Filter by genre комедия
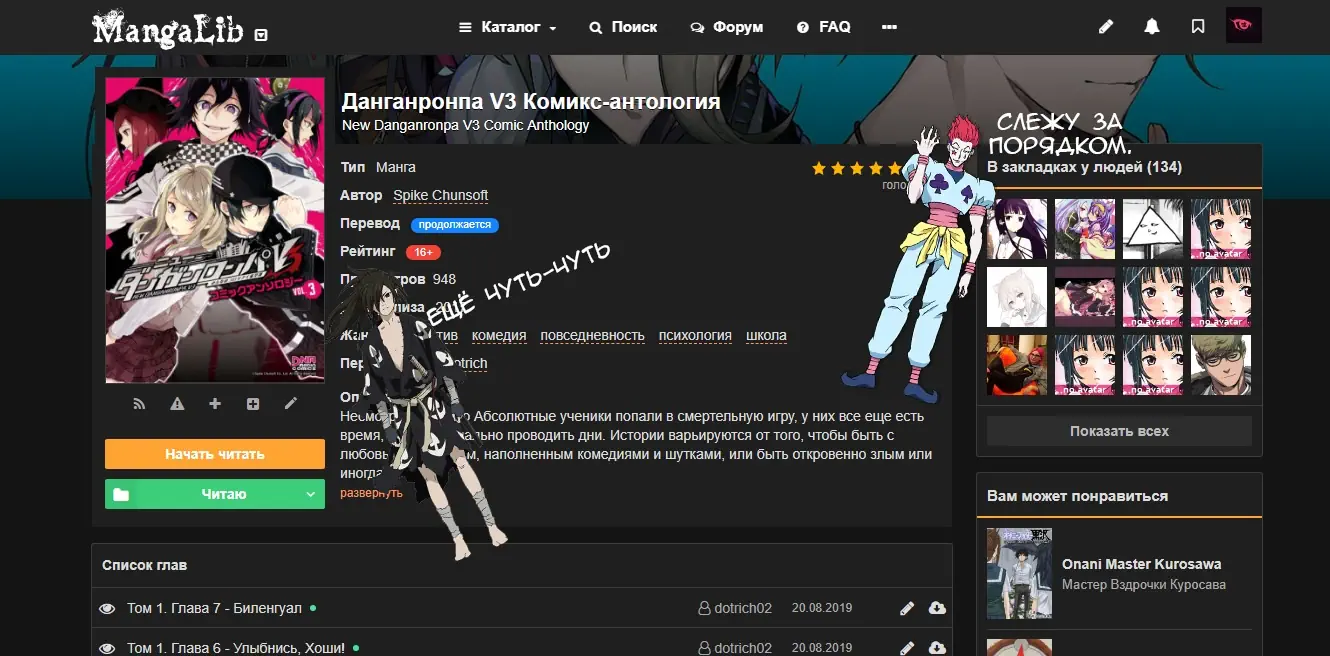1330x656 pixels. click(x=499, y=335)
